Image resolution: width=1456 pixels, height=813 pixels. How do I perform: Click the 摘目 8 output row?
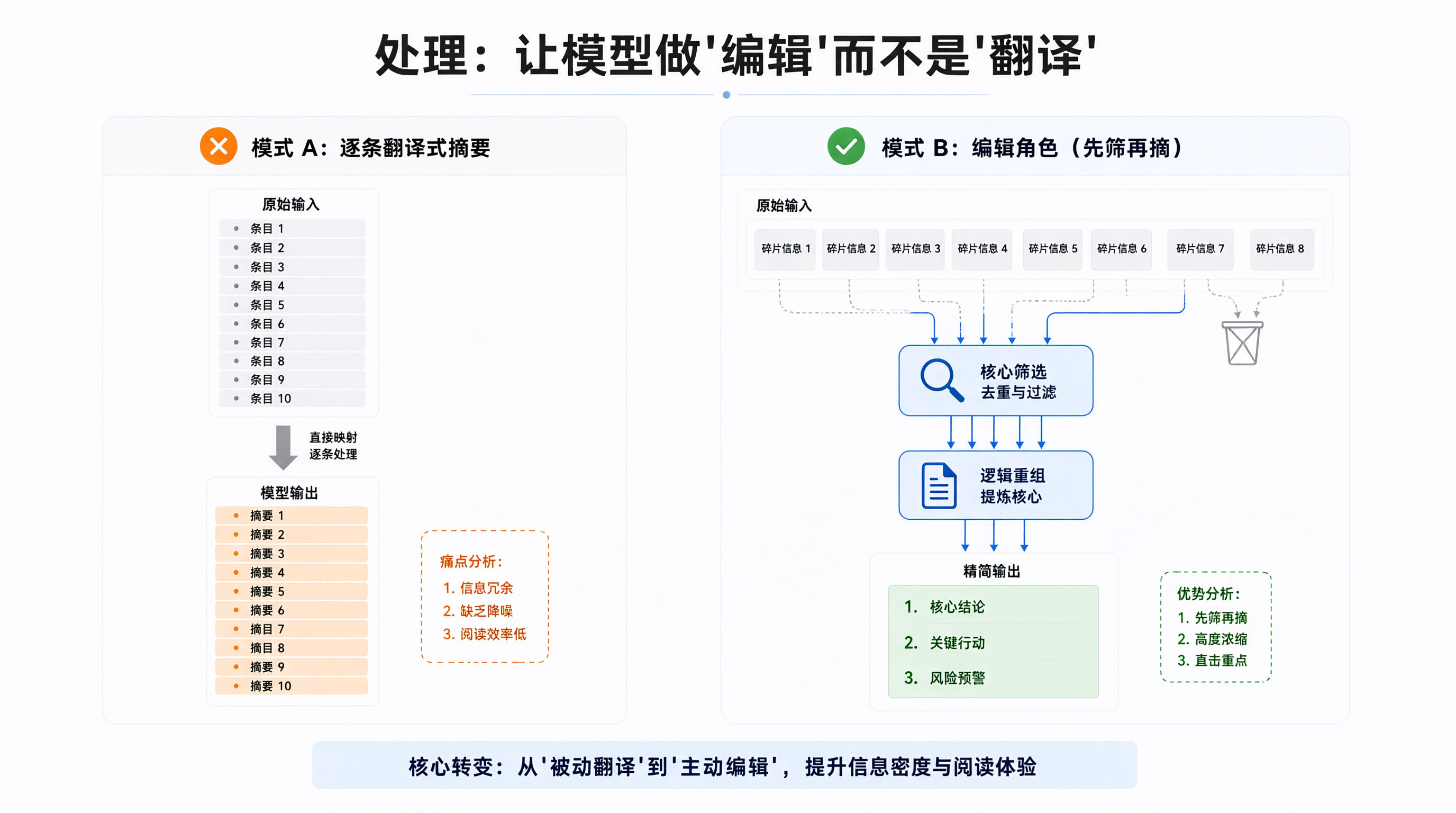tap(291, 648)
